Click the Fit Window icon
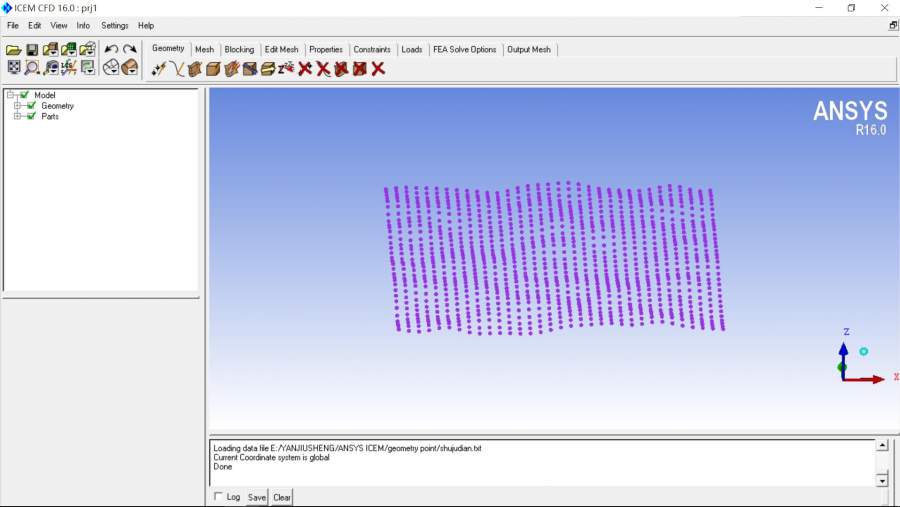The width and height of the screenshot is (900, 507). (x=14, y=68)
